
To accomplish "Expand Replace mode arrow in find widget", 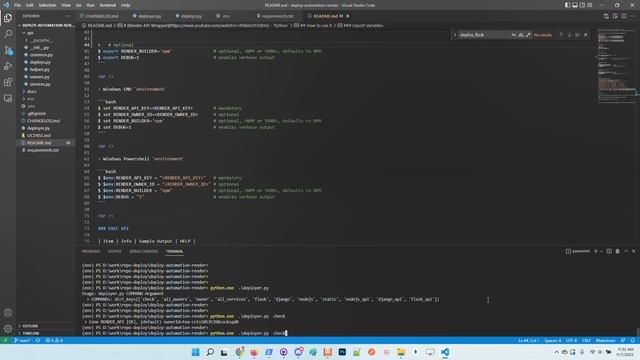I will [x=455, y=35].
